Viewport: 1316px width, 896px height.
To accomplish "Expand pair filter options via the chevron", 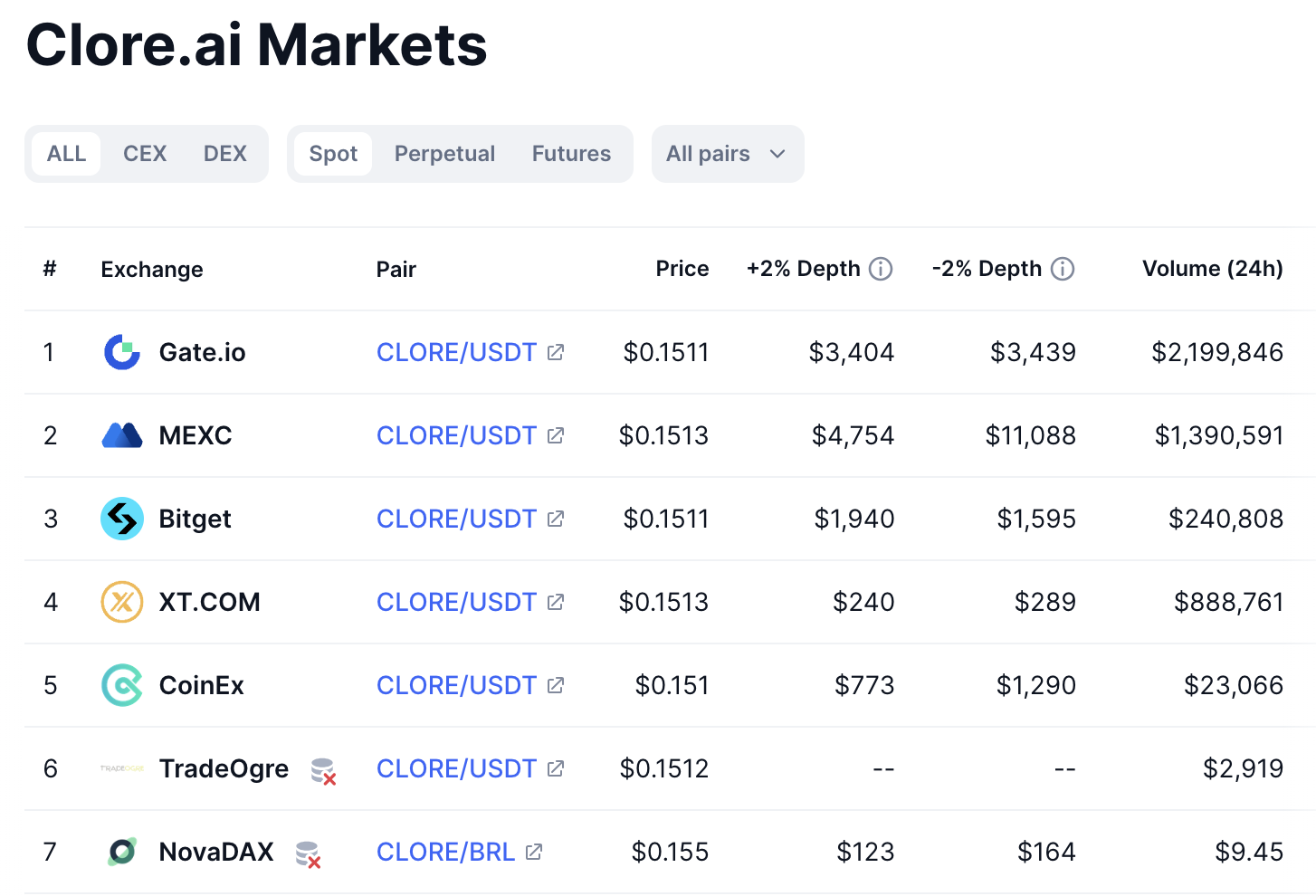I will pyautogui.click(x=777, y=154).
